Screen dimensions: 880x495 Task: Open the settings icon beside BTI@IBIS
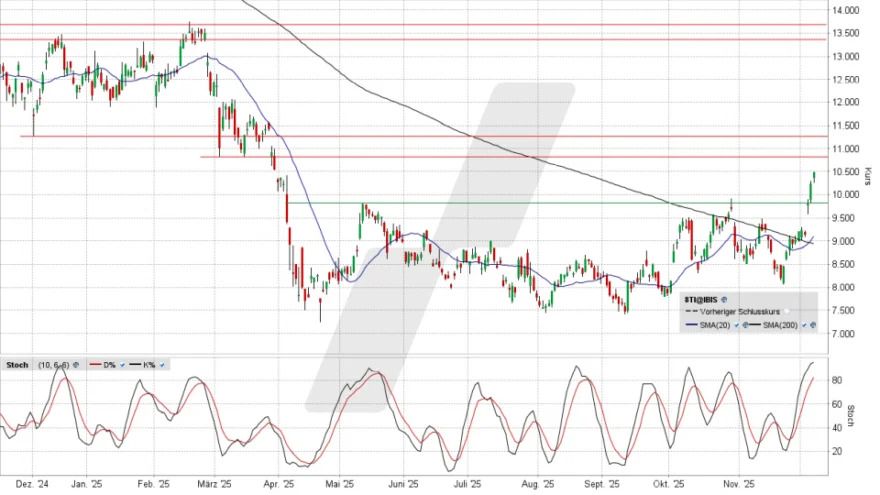point(724,299)
